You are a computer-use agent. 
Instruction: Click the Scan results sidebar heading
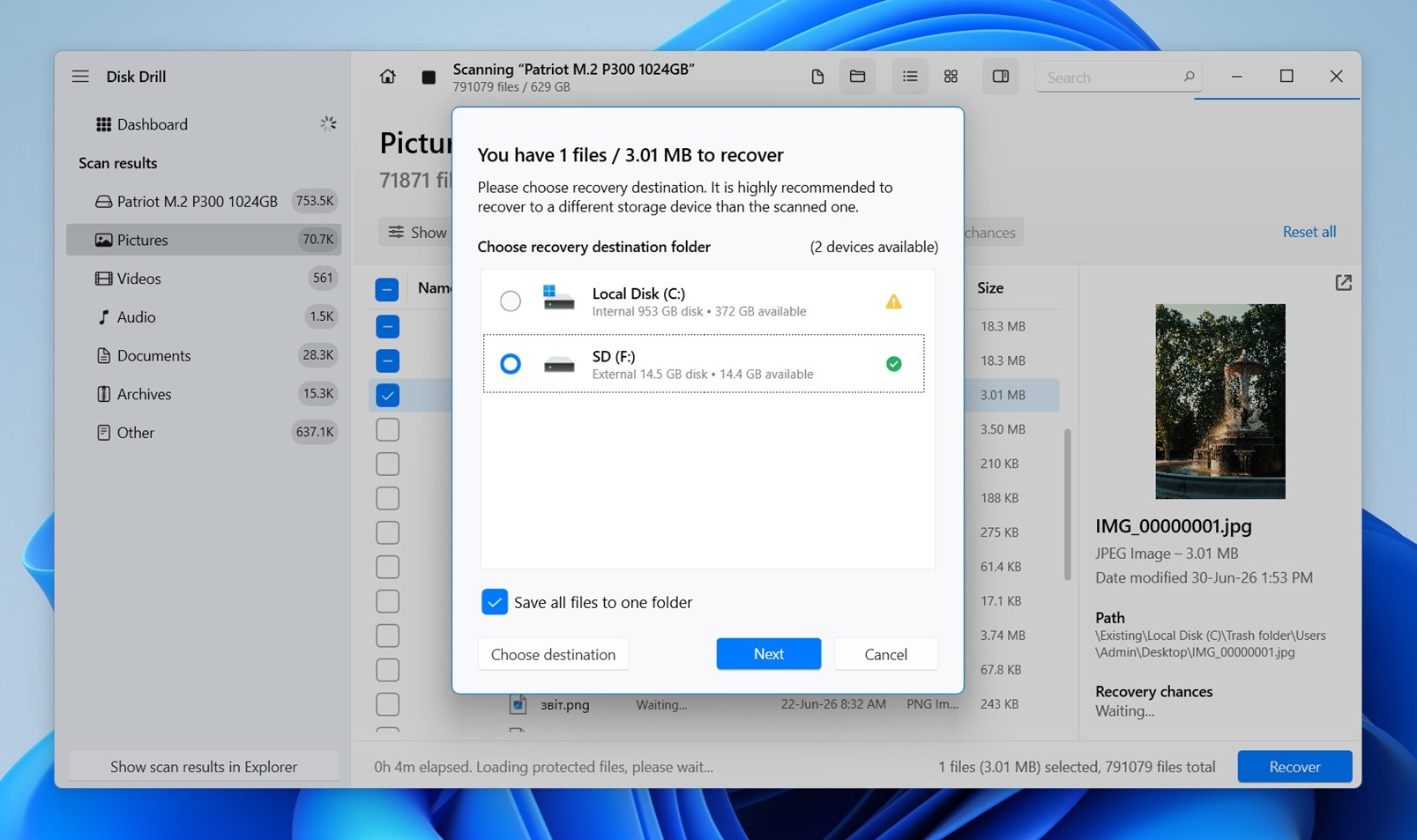click(117, 163)
